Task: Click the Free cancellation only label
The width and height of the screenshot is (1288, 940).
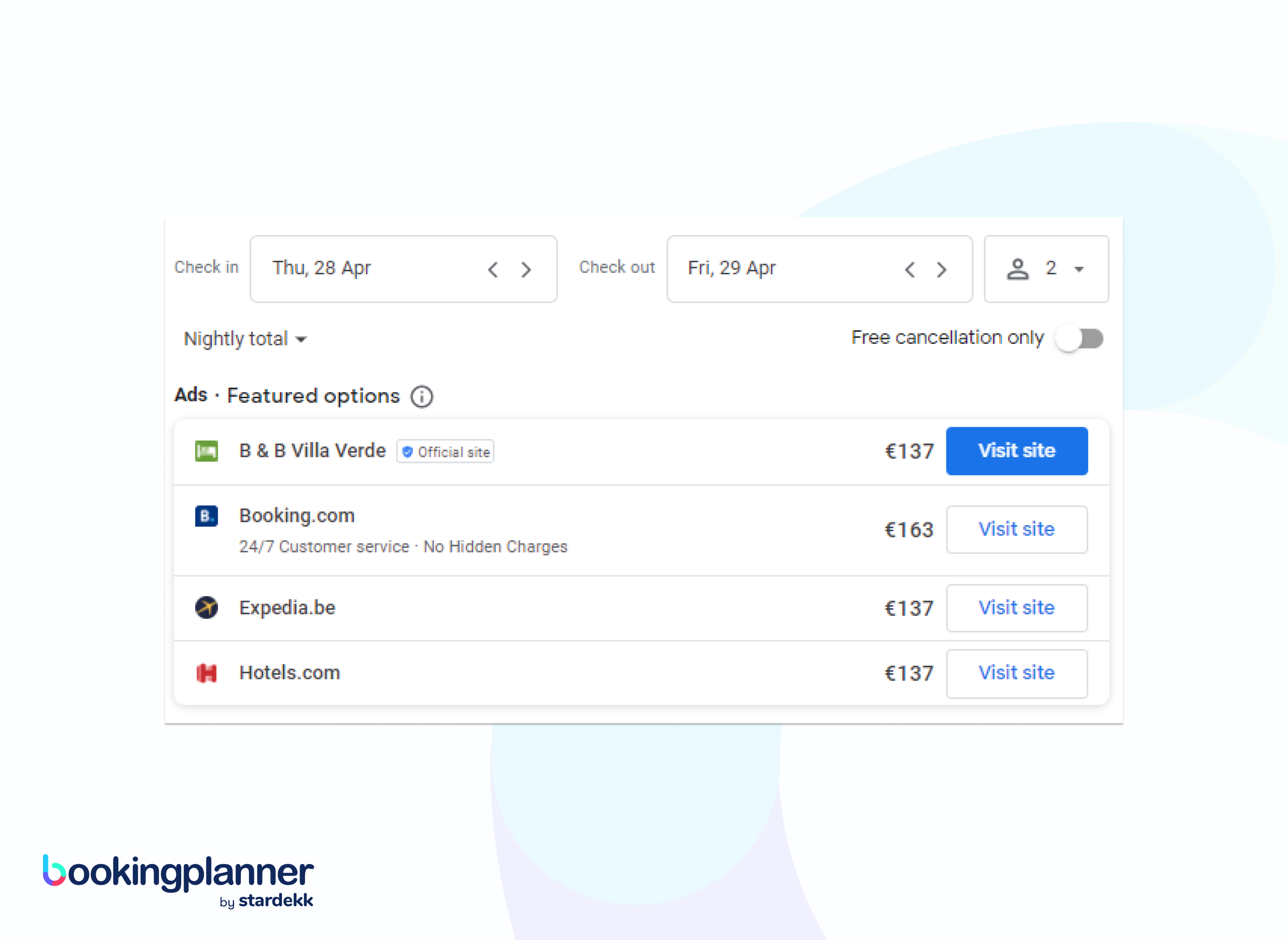Action: [x=948, y=338]
